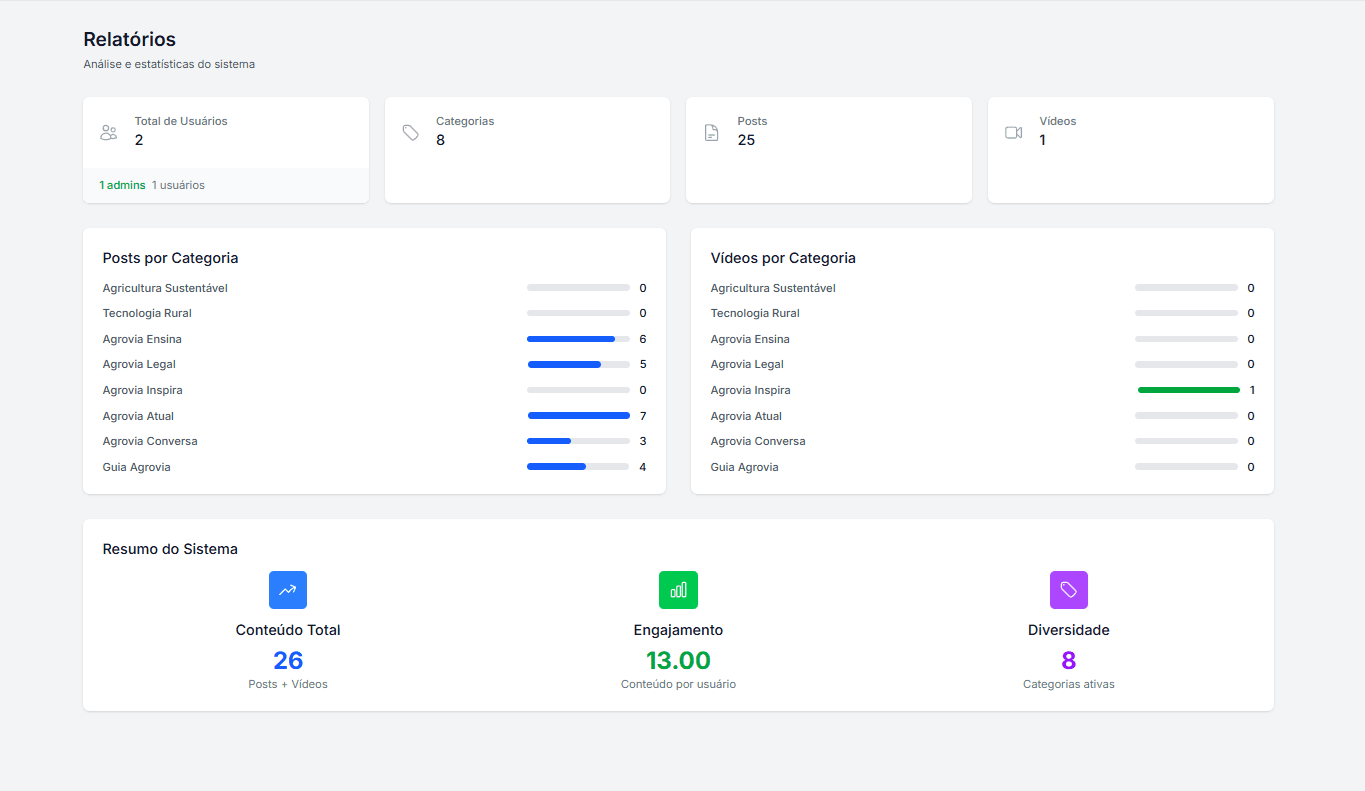Click the 'Posts + Vídeos' caption
Screen dimensions: 1365x791
click(x=288, y=684)
